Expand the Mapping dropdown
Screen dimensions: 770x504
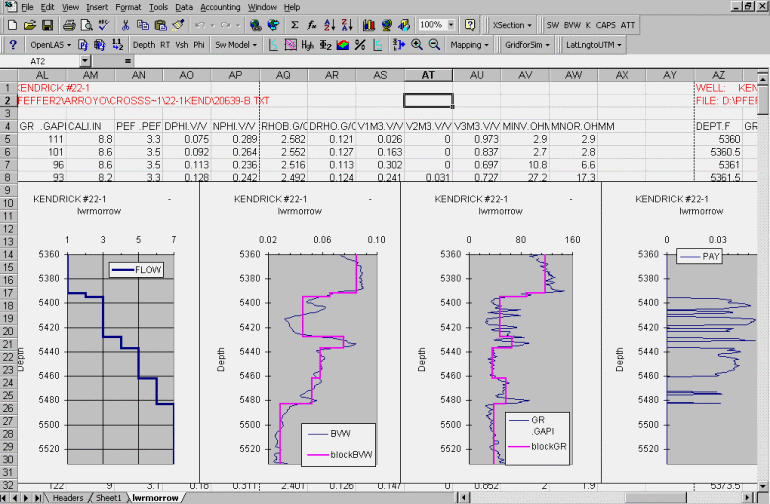pos(469,45)
